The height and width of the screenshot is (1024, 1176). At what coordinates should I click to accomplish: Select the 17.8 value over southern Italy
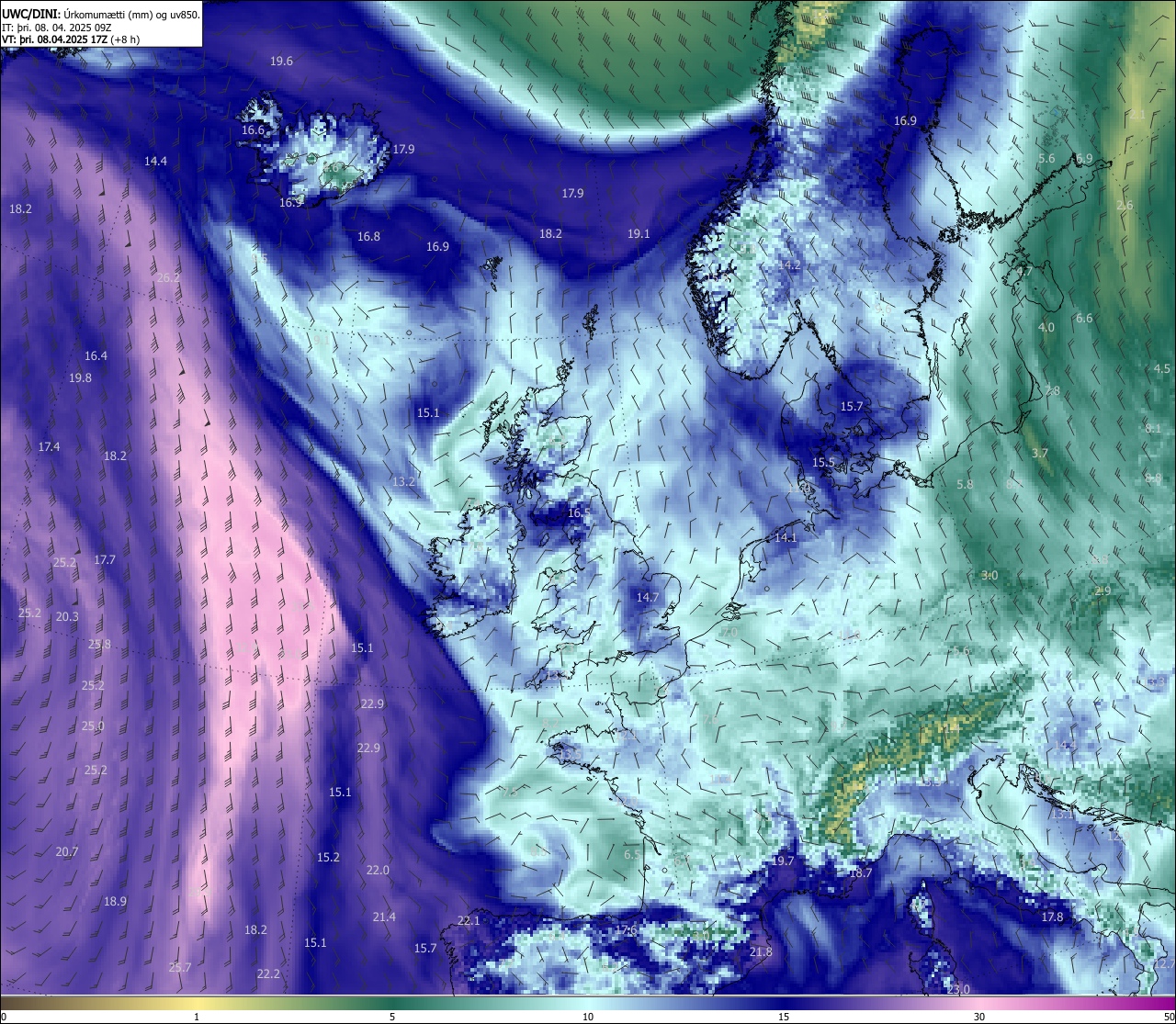1052,917
